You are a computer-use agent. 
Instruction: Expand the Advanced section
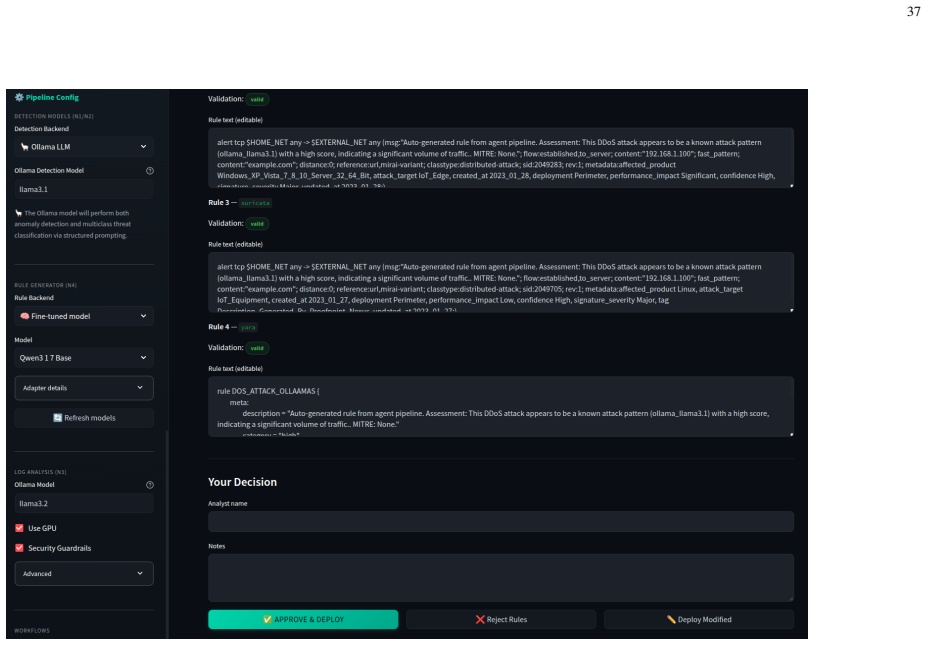84,573
